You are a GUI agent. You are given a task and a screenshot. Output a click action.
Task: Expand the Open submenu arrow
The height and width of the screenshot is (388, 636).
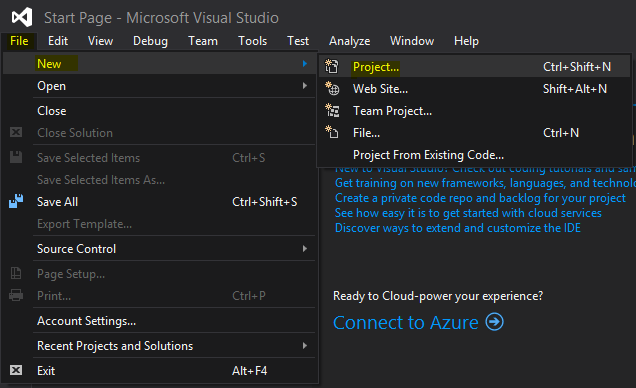[305, 86]
